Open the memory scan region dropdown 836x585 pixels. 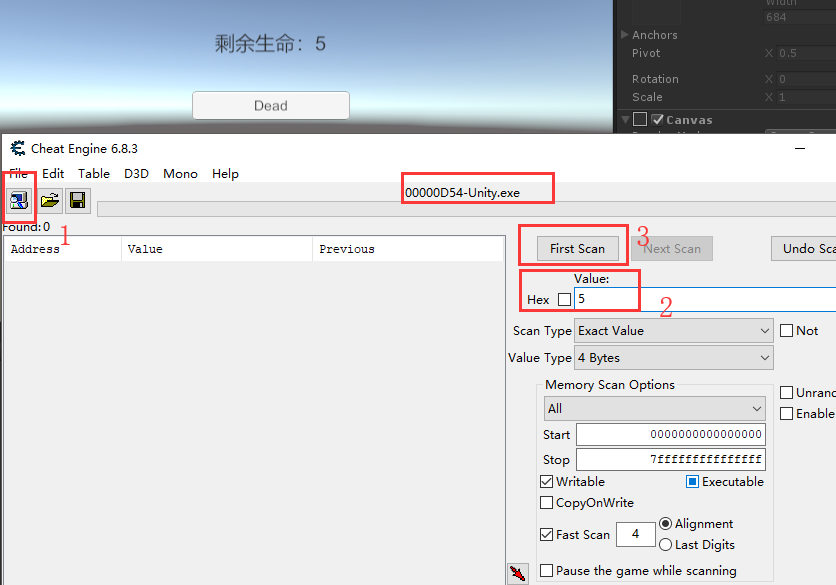654,408
